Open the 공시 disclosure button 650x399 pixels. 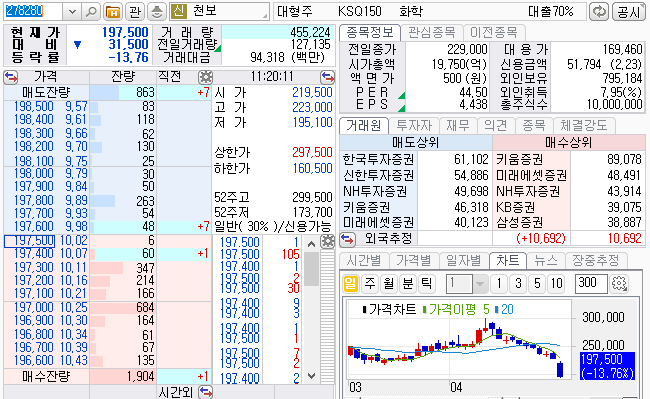coord(628,12)
